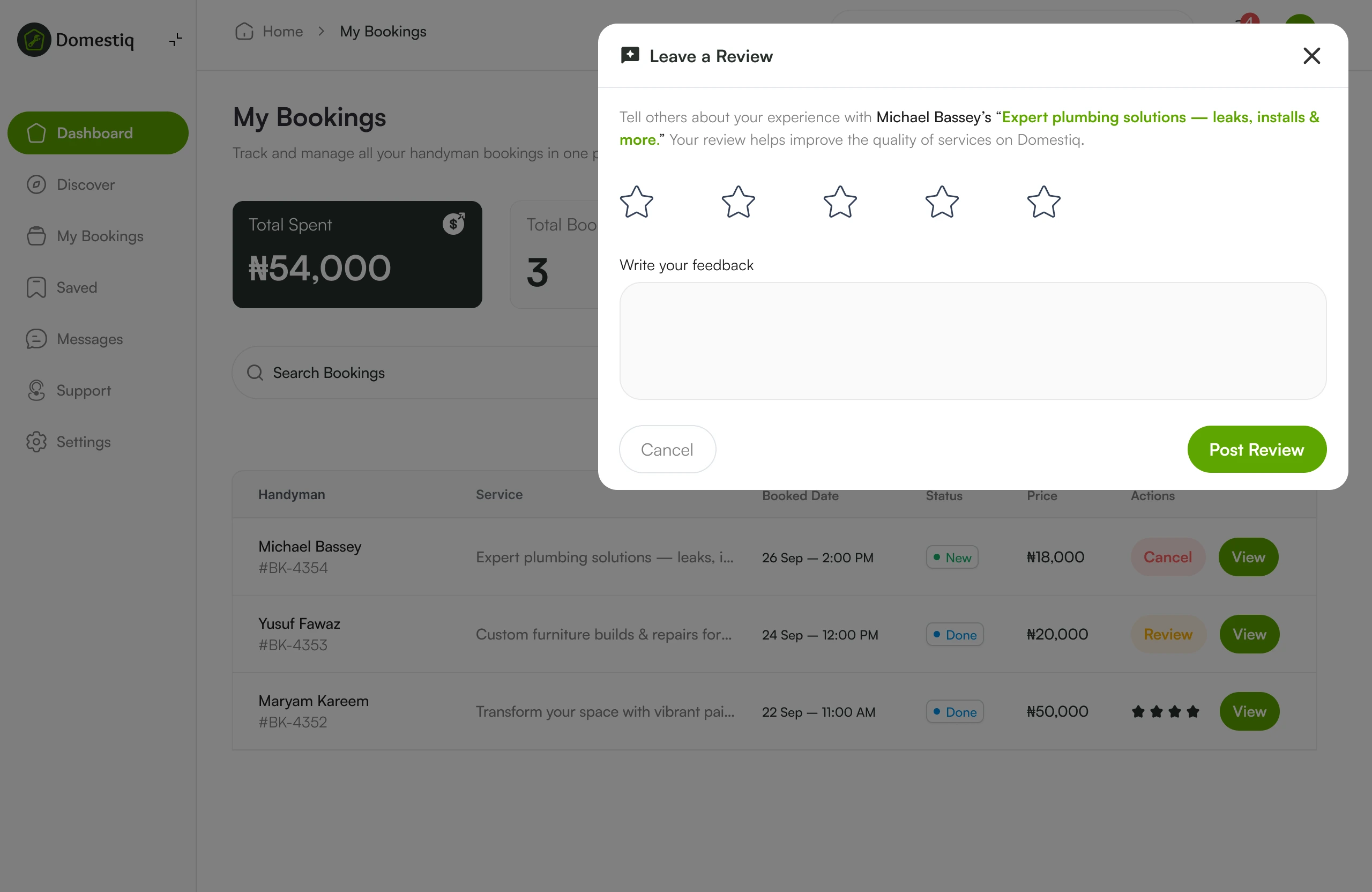The height and width of the screenshot is (892, 1372).
Task: Rate the service one star
Action: pos(636,202)
